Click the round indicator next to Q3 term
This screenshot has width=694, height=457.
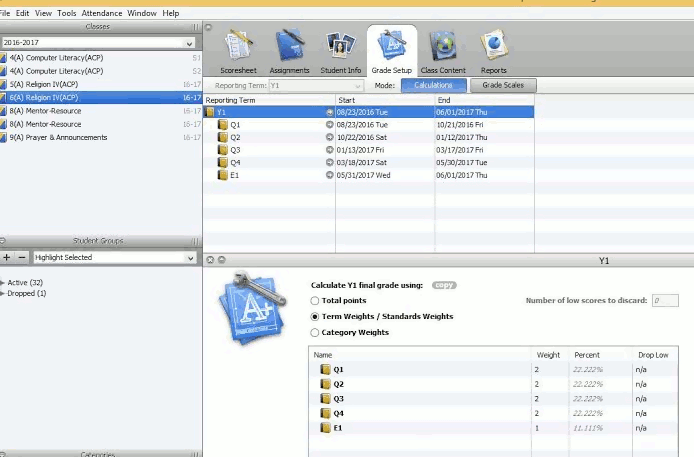[329, 150]
